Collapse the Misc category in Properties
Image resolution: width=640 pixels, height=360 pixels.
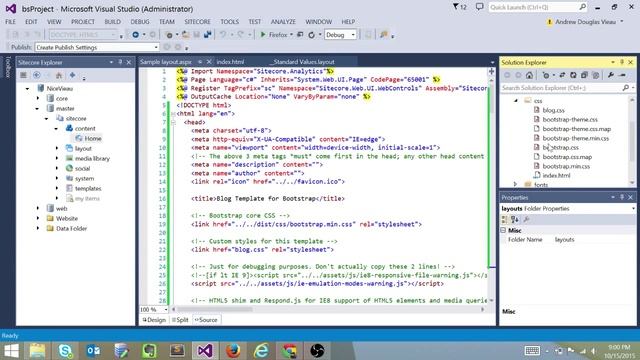pyautogui.click(x=504, y=230)
